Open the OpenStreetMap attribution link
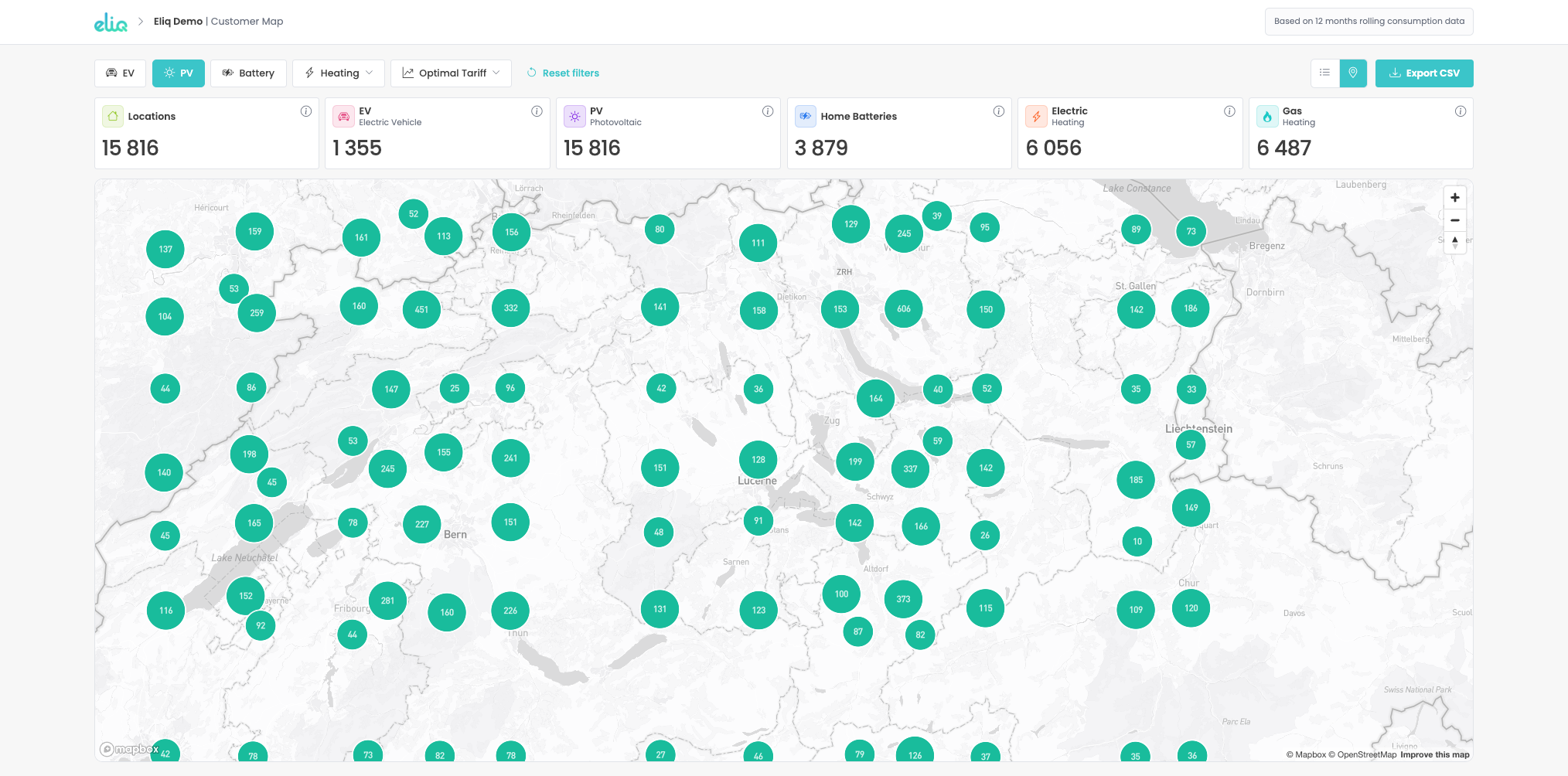 point(1362,755)
